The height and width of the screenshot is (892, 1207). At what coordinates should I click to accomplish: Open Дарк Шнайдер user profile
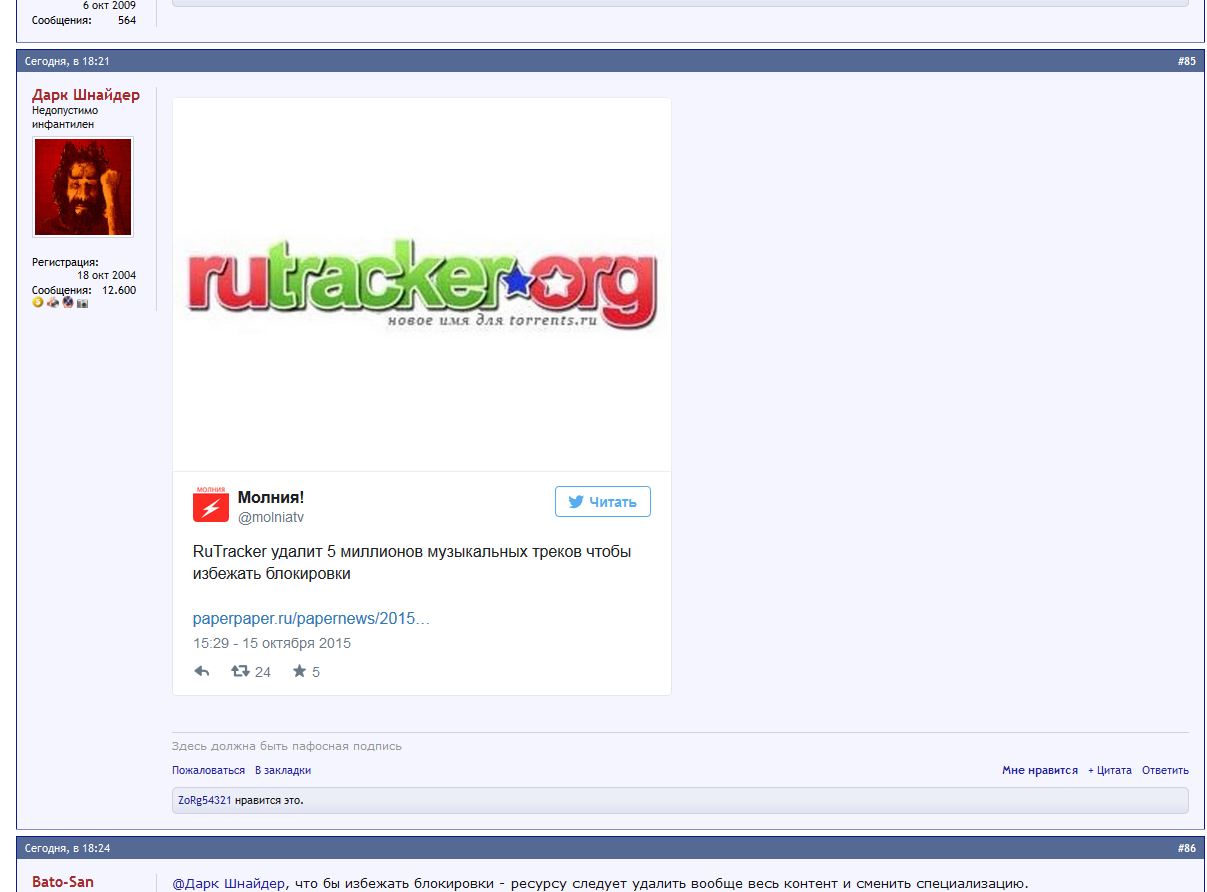86,95
